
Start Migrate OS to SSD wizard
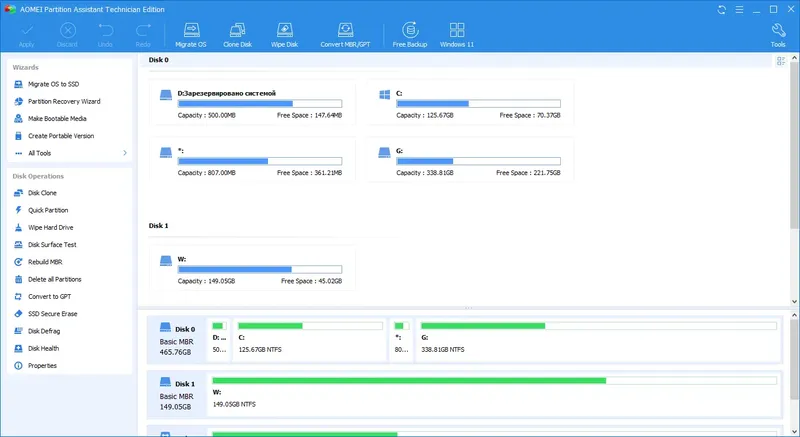coord(54,84)
